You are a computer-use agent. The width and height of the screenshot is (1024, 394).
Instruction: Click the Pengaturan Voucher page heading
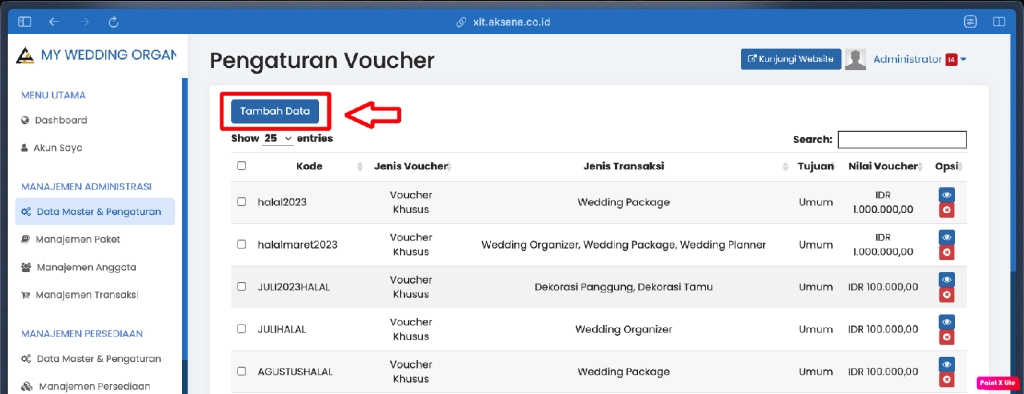322,61
